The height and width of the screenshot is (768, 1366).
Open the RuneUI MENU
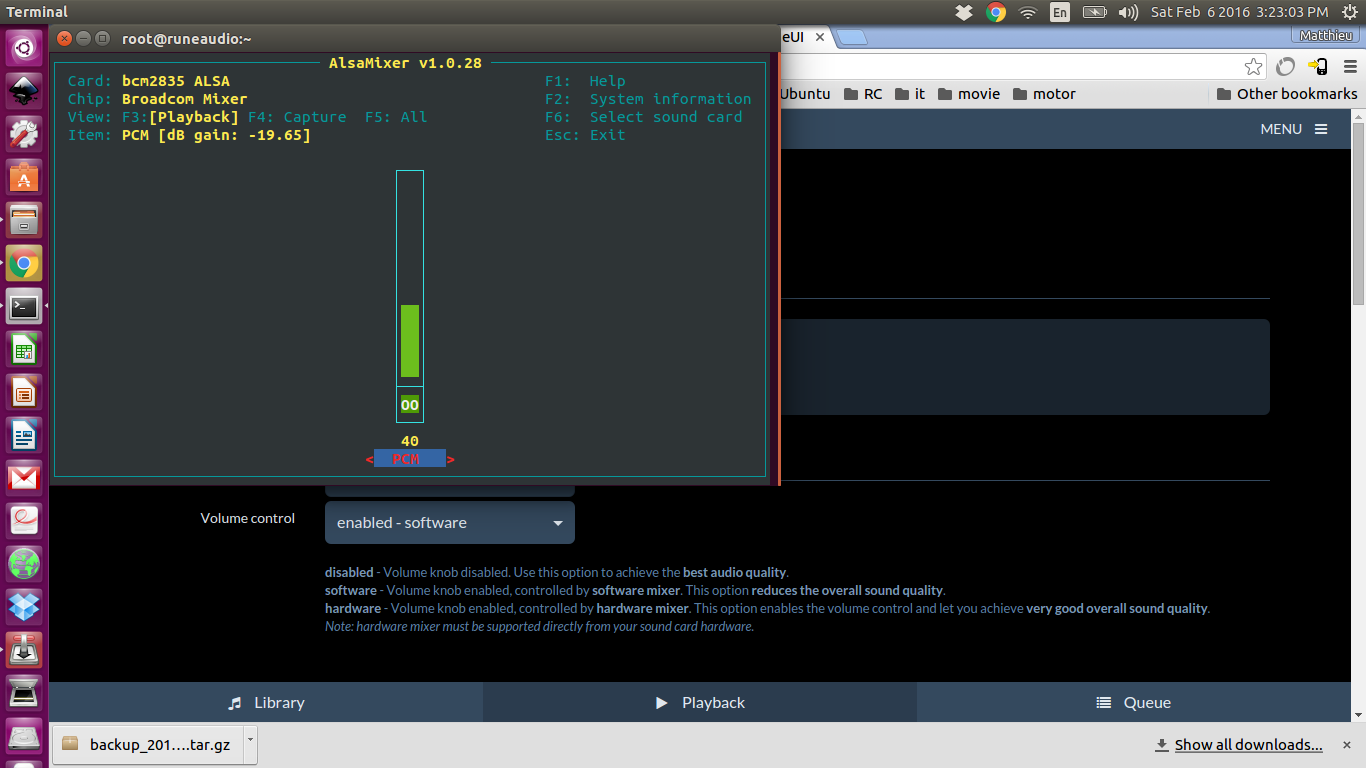click(1294, 129)
